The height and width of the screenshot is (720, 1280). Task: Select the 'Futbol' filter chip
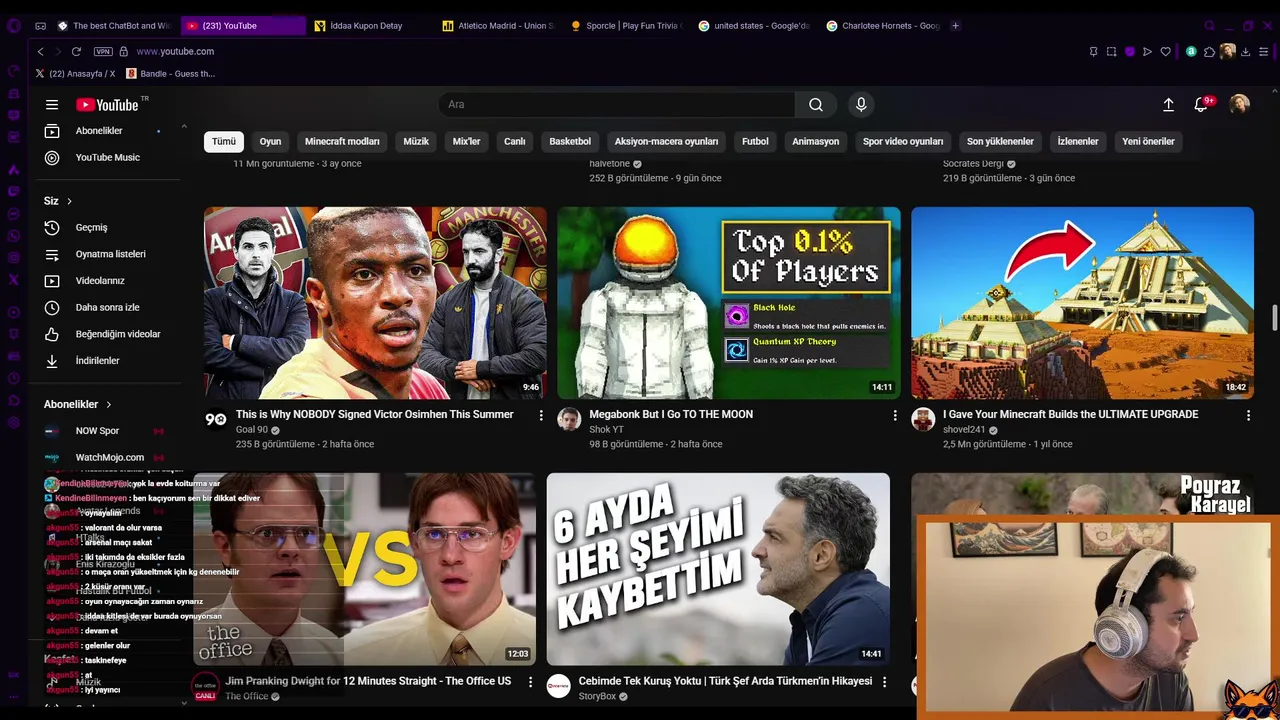coord(755,141)
